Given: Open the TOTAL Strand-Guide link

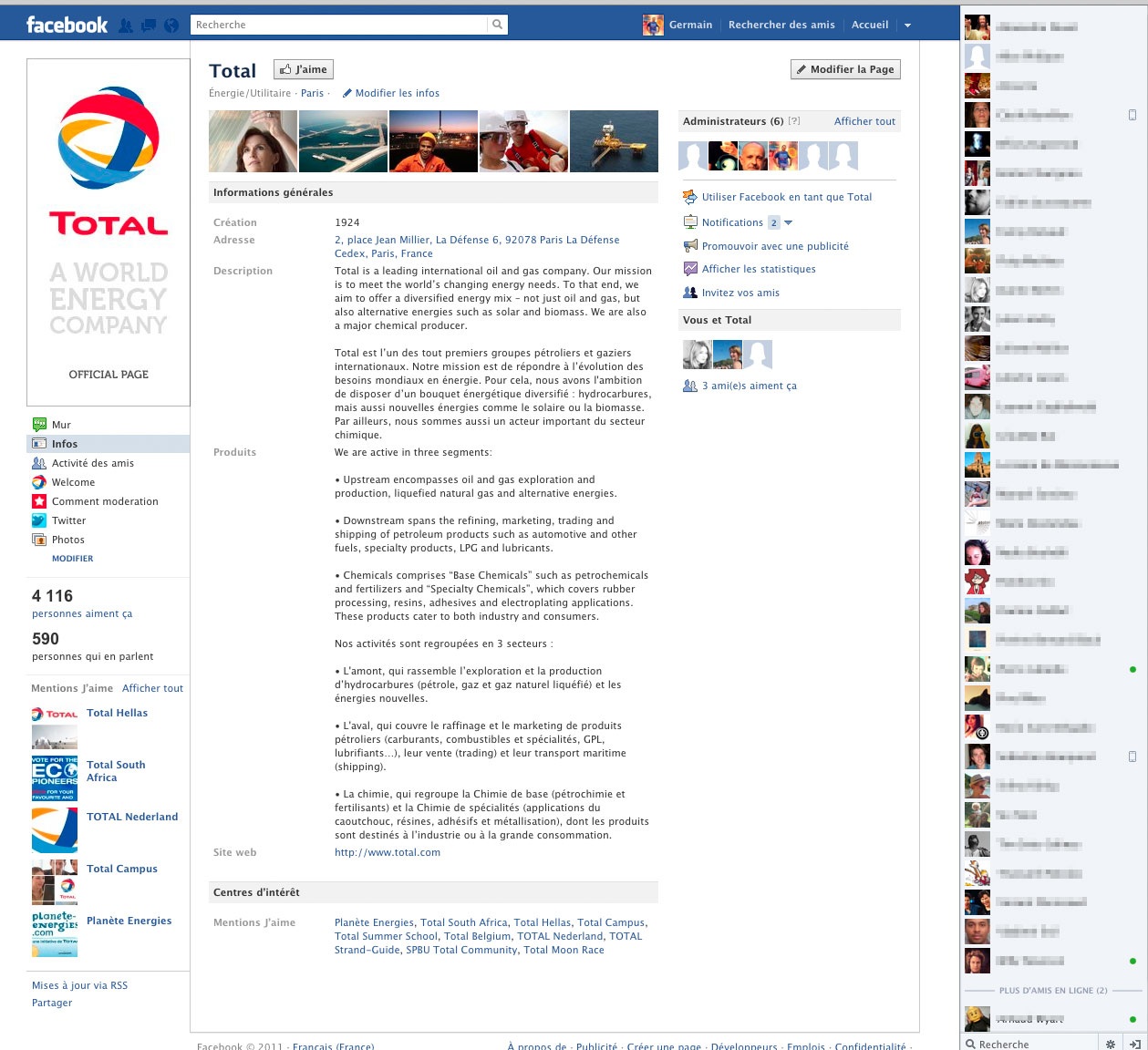Looking at the screenshot, I should (488, 942).
